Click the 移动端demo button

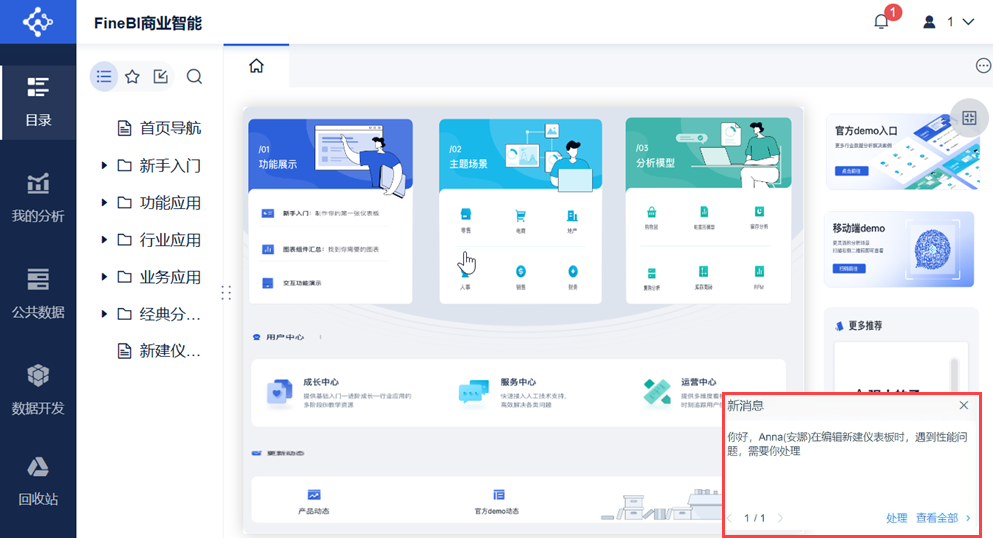point(849,268)
